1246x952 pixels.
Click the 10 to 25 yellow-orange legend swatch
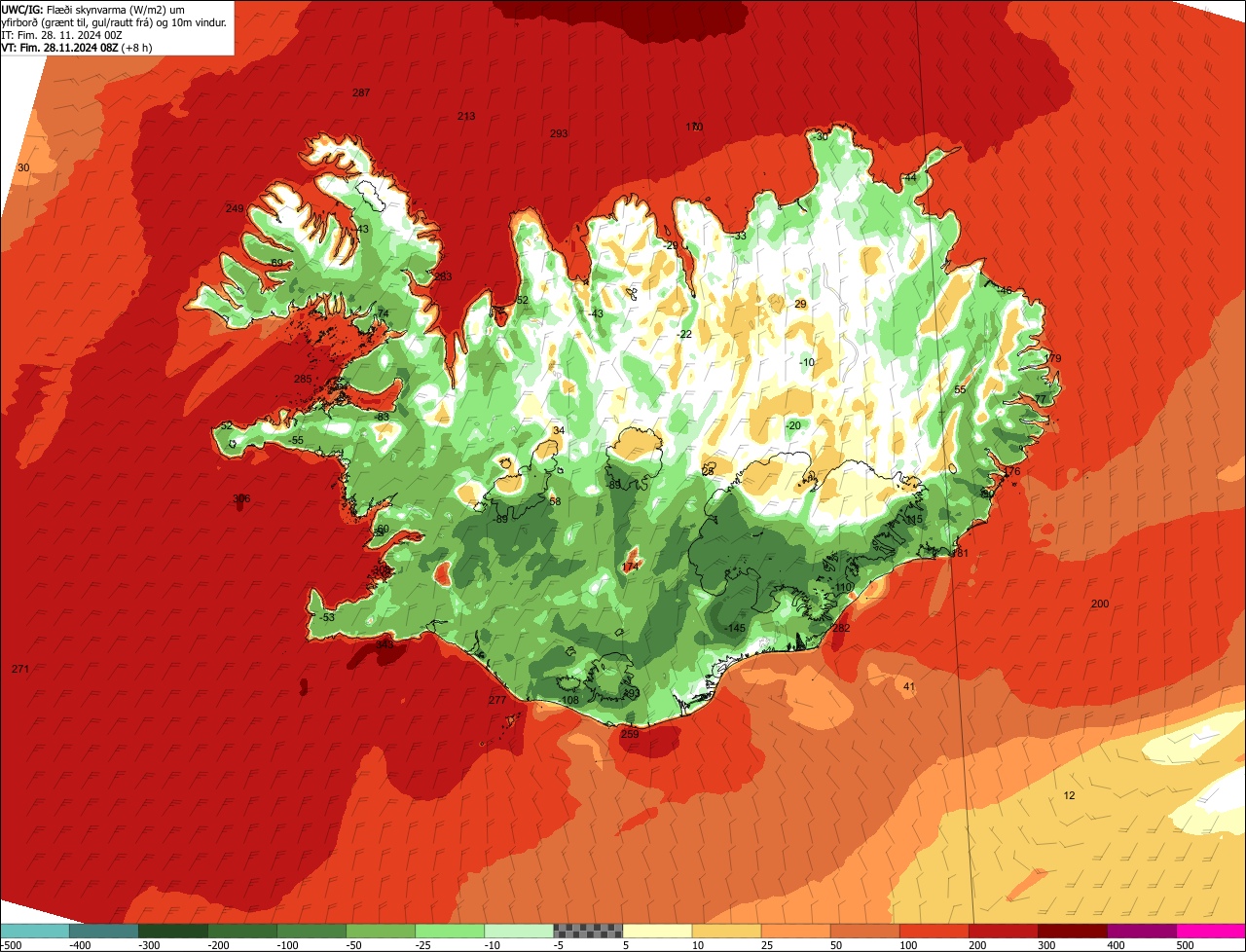726,931
